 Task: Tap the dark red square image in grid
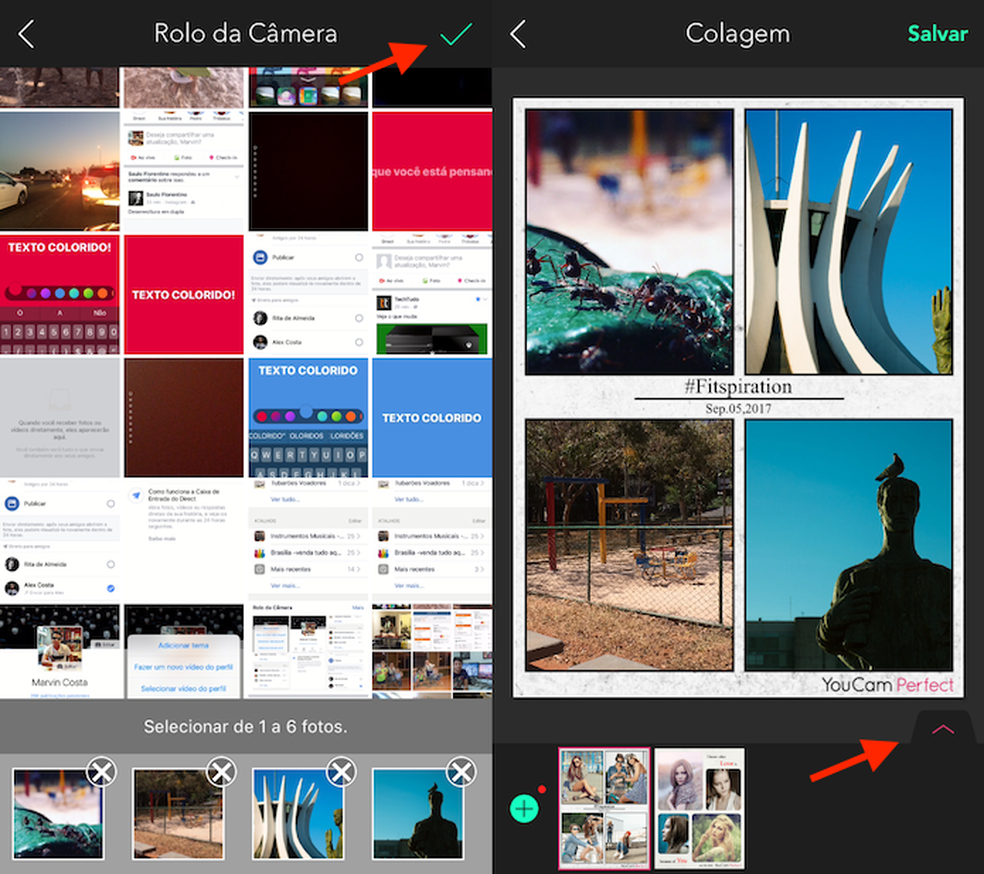184,417
